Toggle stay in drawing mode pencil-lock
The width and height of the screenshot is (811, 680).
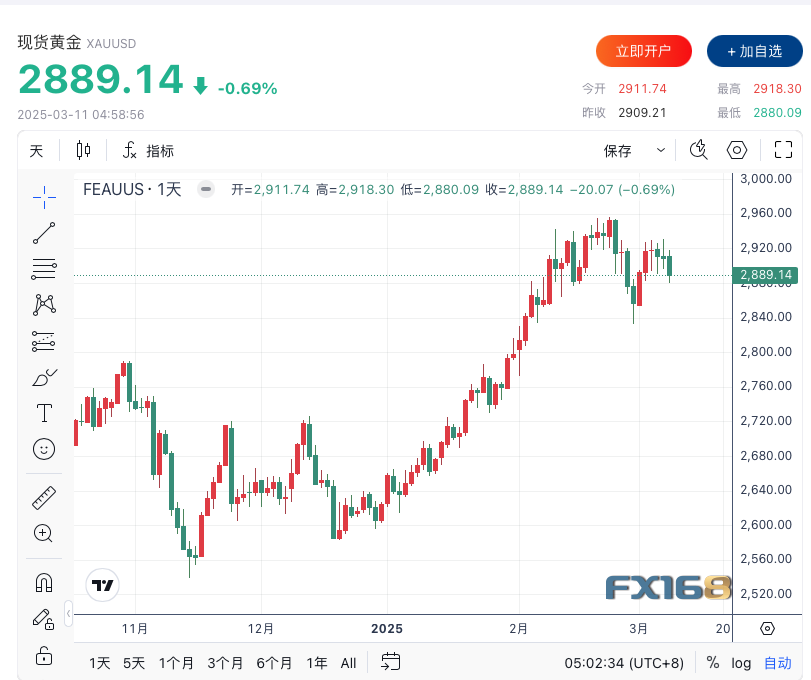44,619
